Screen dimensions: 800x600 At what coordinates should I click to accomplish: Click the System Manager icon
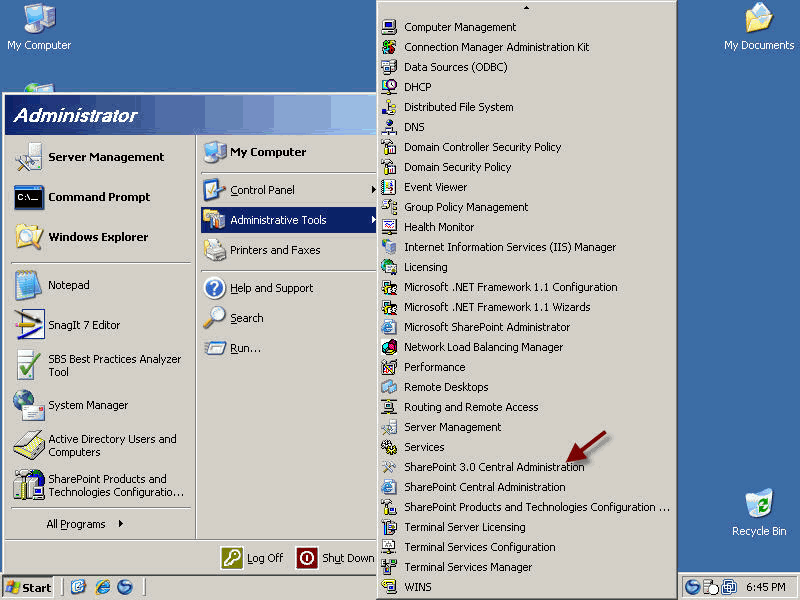(29, 405)
